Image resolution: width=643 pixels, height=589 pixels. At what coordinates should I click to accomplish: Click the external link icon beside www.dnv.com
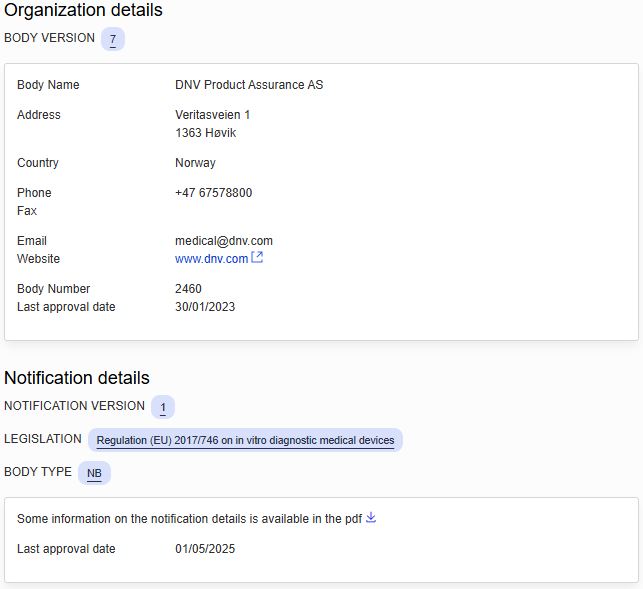(257, 257)
